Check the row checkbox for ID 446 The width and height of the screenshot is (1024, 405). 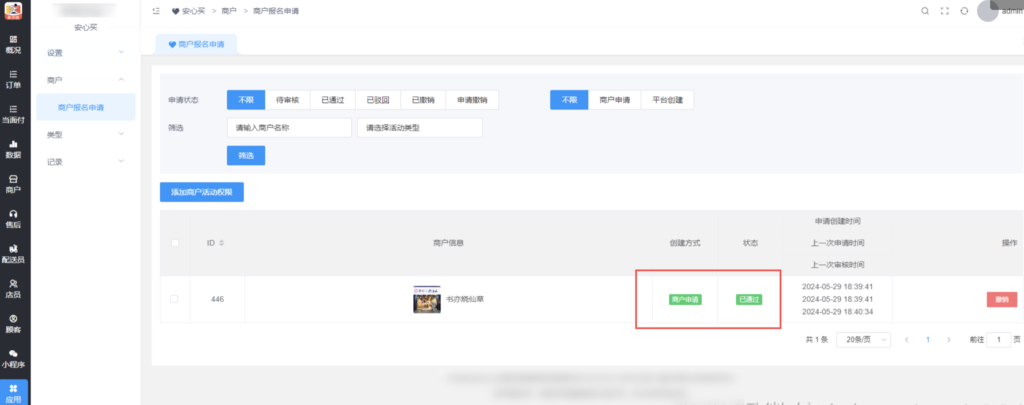point(174,299)
